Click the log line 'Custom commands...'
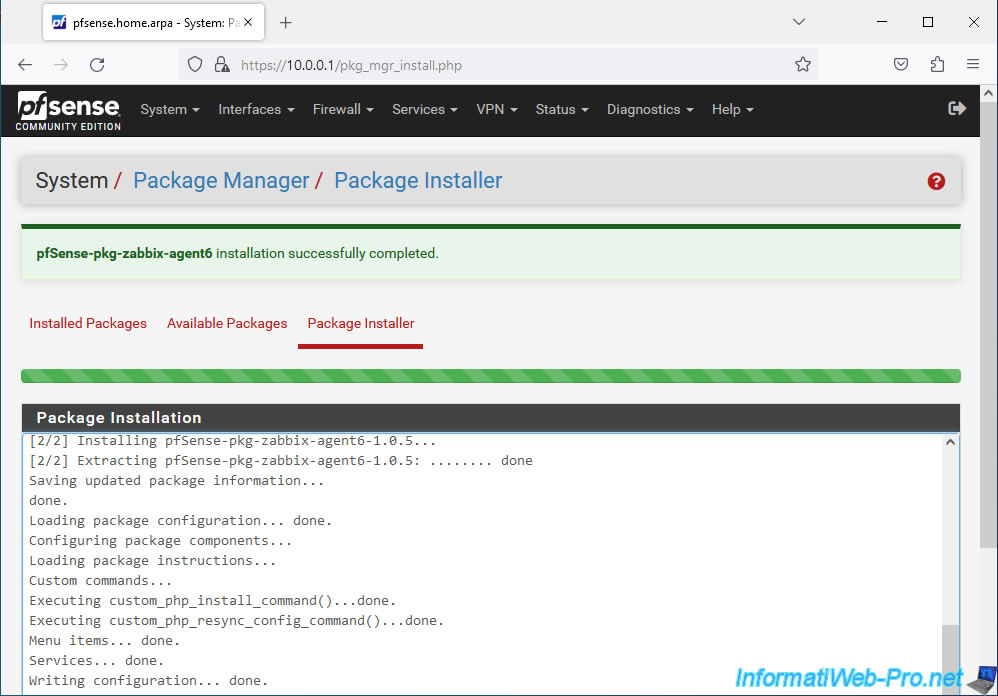 [101, 581]
